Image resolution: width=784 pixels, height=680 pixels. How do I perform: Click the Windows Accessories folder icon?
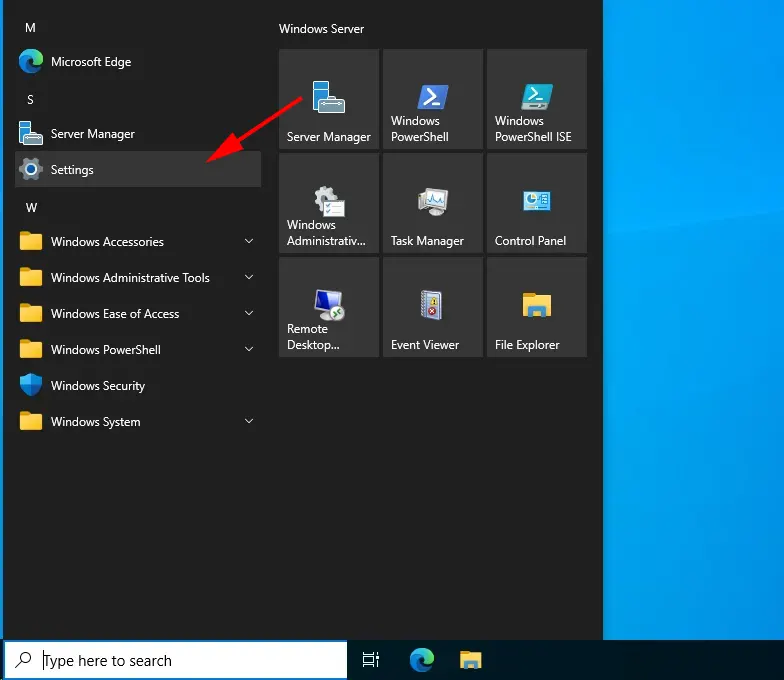click(30, 241)
